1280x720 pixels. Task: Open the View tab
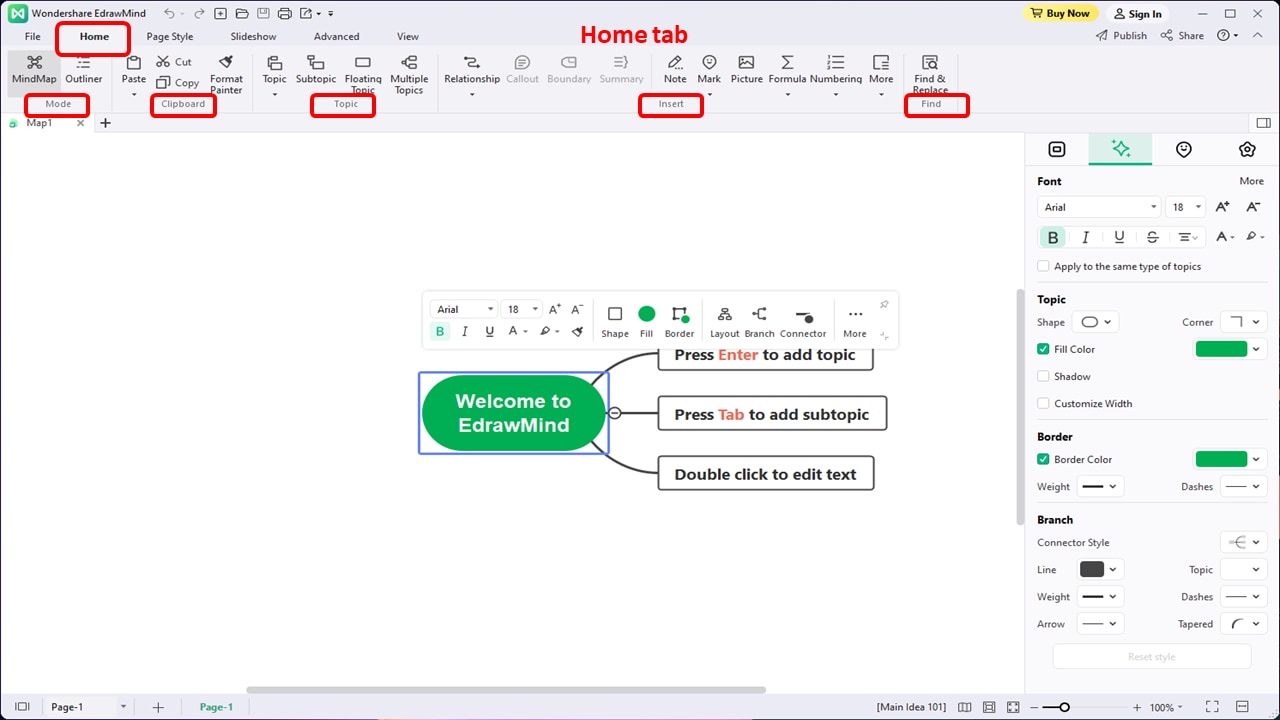tap(408, 36)
